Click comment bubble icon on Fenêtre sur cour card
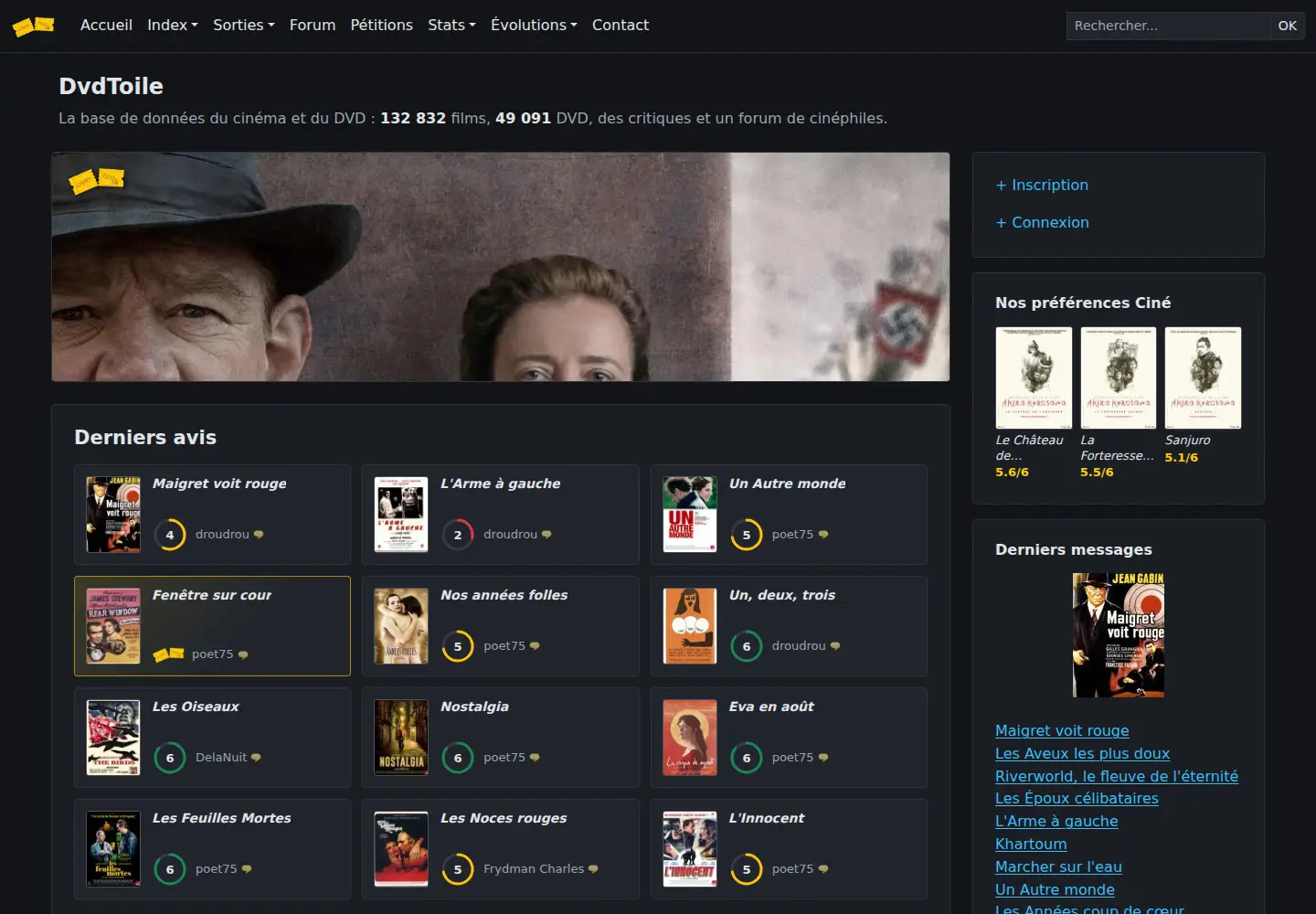Viewport: 1316px width, 914px height. [243, 654]
